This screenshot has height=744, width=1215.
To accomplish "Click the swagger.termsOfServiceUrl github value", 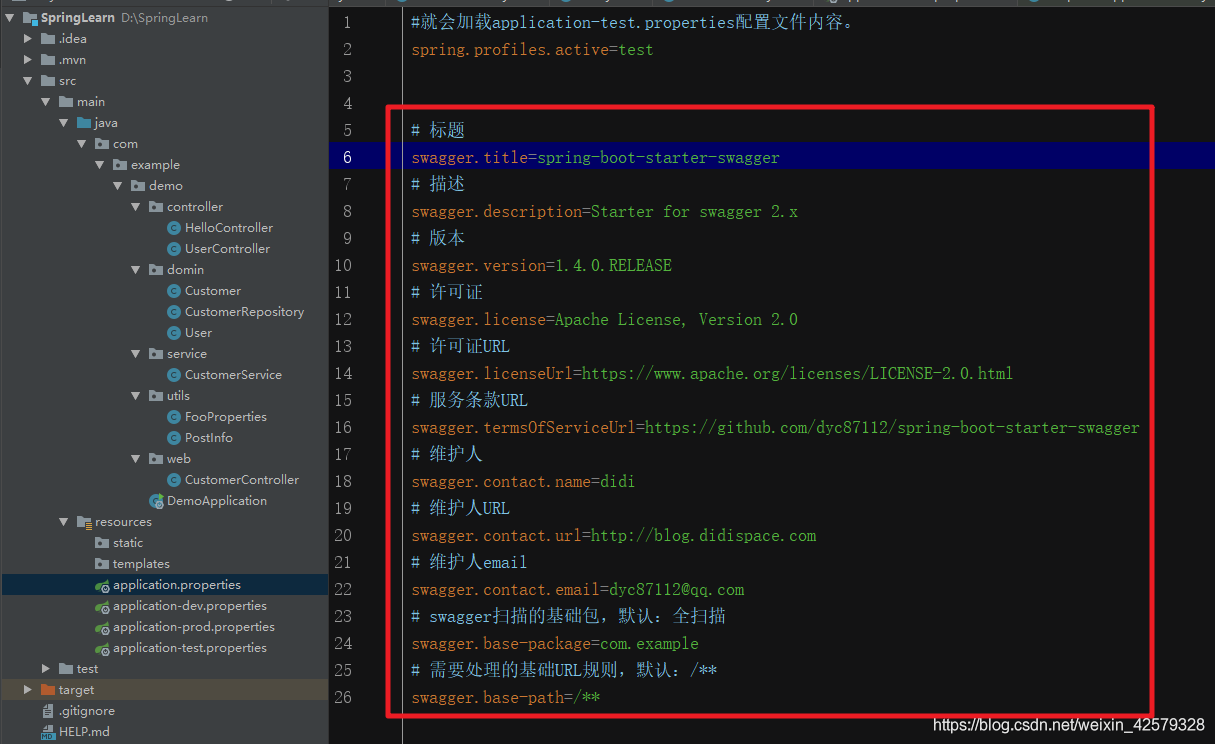I will point(892,427).
